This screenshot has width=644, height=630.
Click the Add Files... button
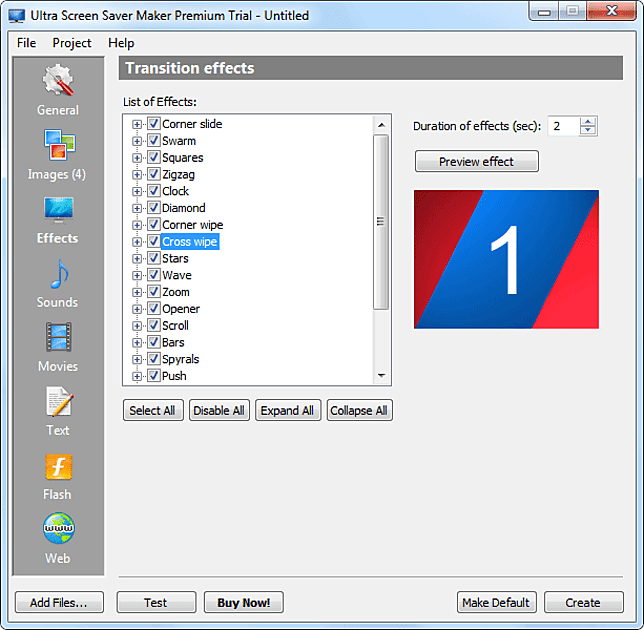tap(59, 602)
